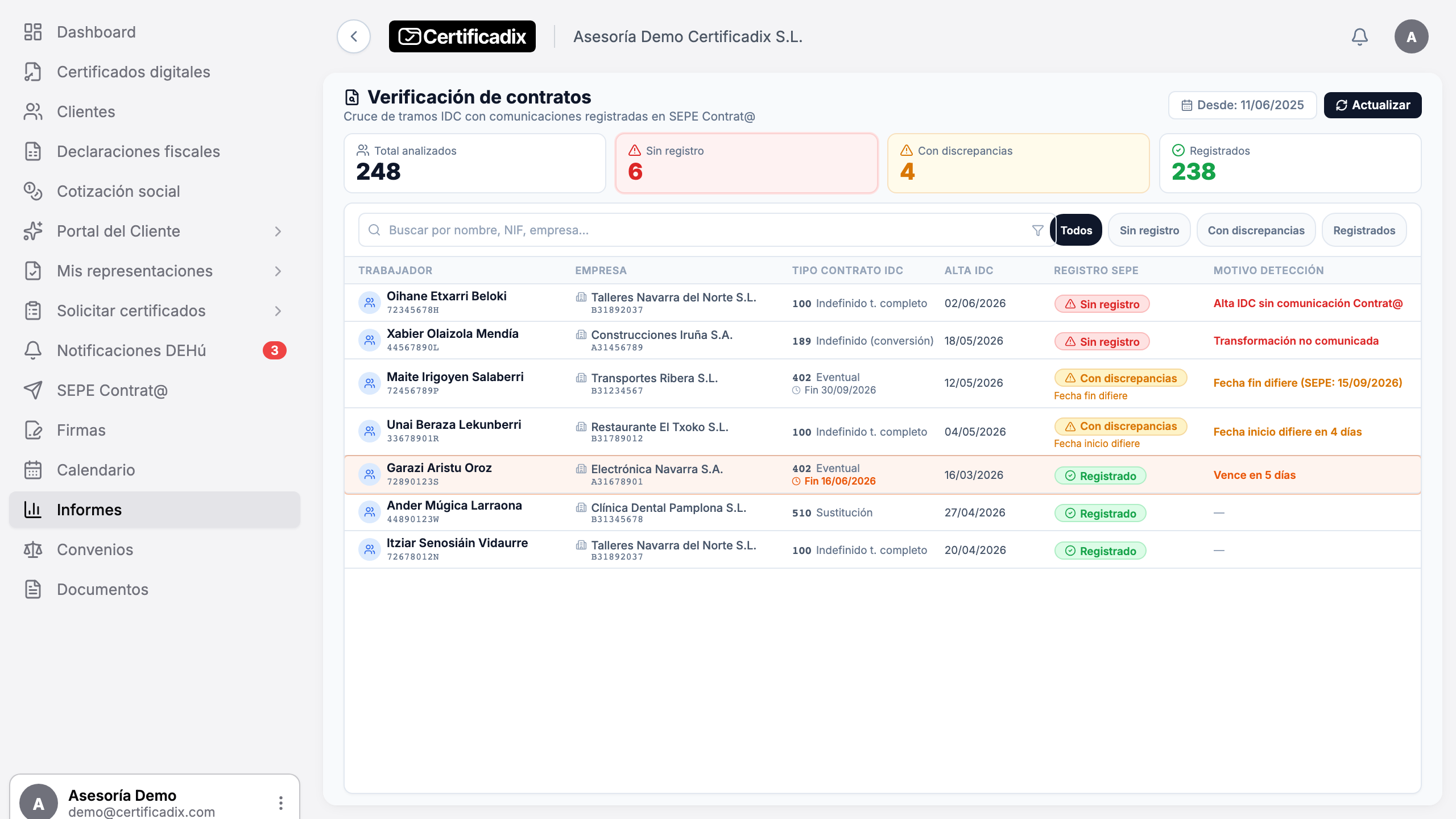Open Documentos in sidebar
Screen dimensions: 1456x819
coord(155,589)
